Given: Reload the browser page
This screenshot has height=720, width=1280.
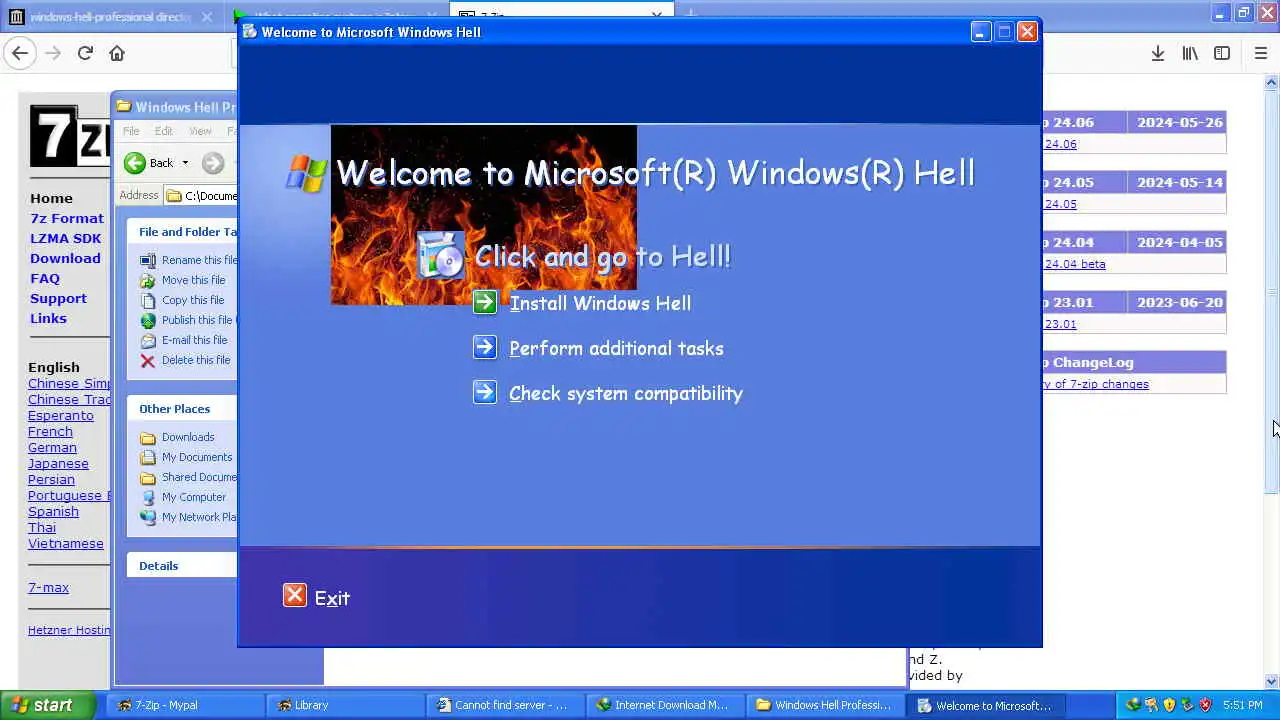Looking at the screenshot, I should click(85, 53).
